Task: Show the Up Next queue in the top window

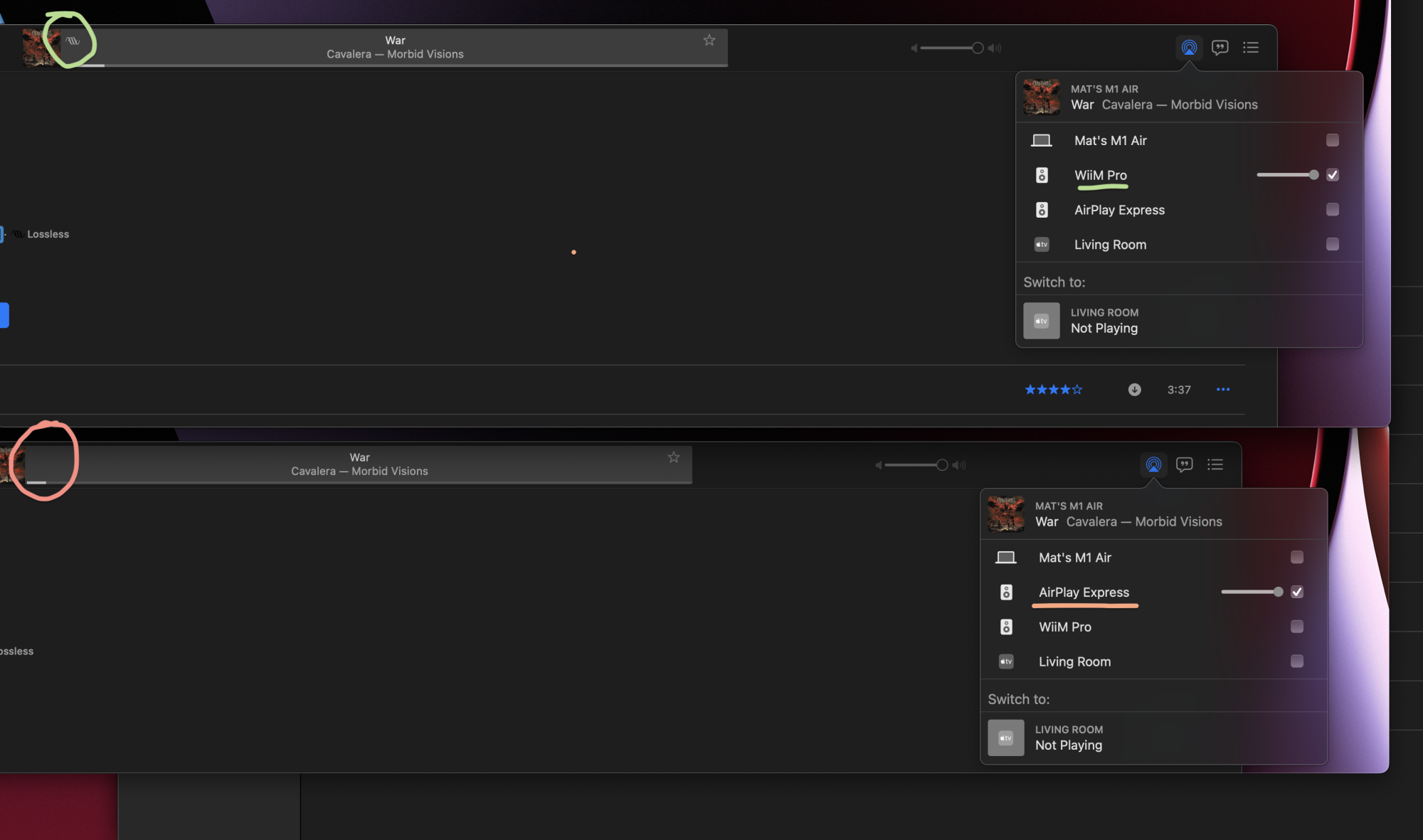Action: point(1251,48)
